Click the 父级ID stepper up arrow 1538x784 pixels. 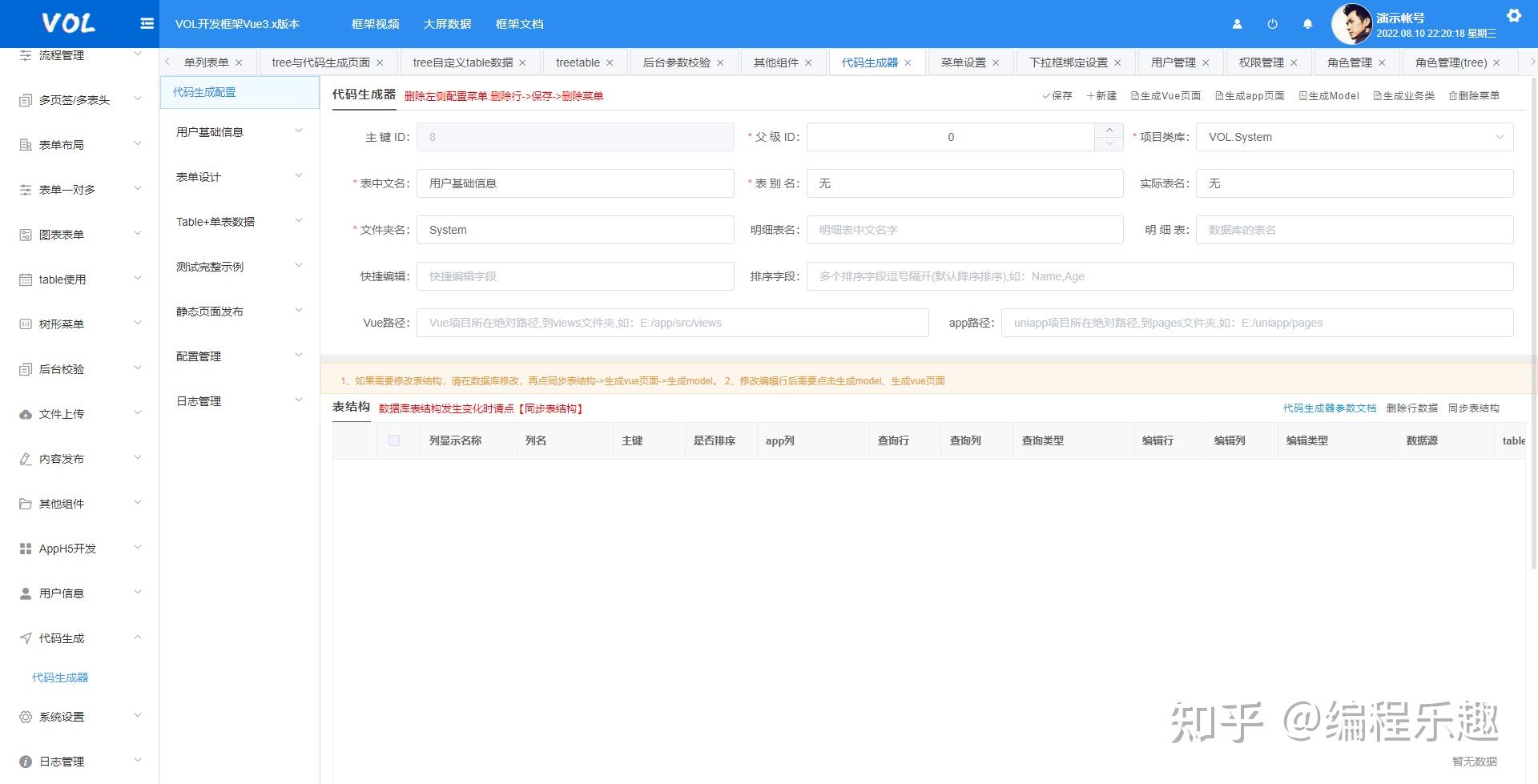(1109, 130)
